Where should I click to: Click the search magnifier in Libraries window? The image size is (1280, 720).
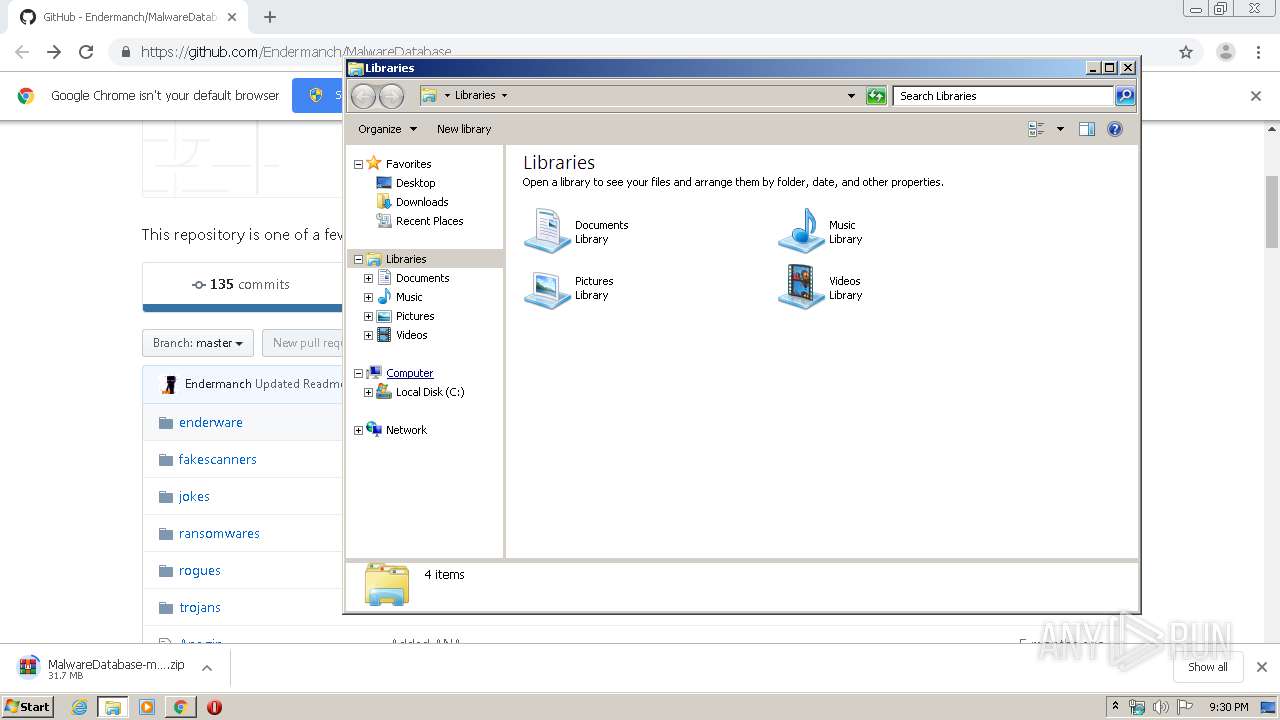(x=1125, y=96)
